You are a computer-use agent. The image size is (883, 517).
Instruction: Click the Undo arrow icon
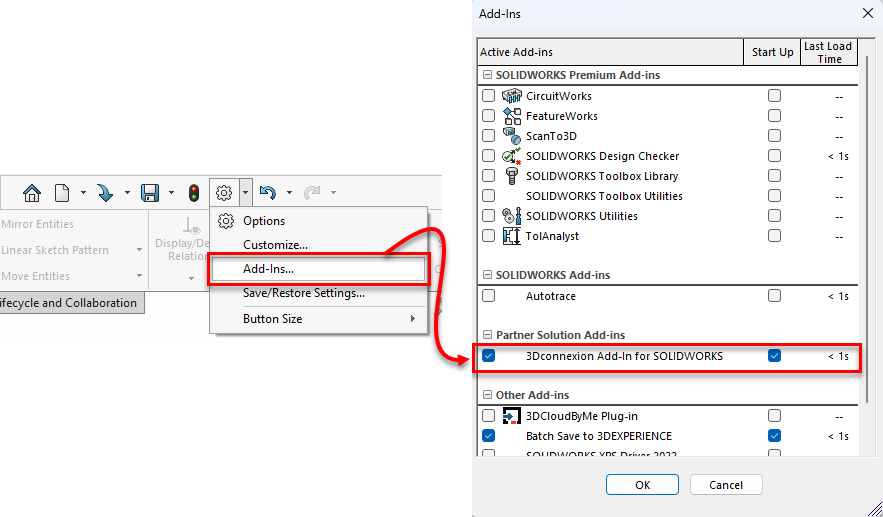[267, 192]
